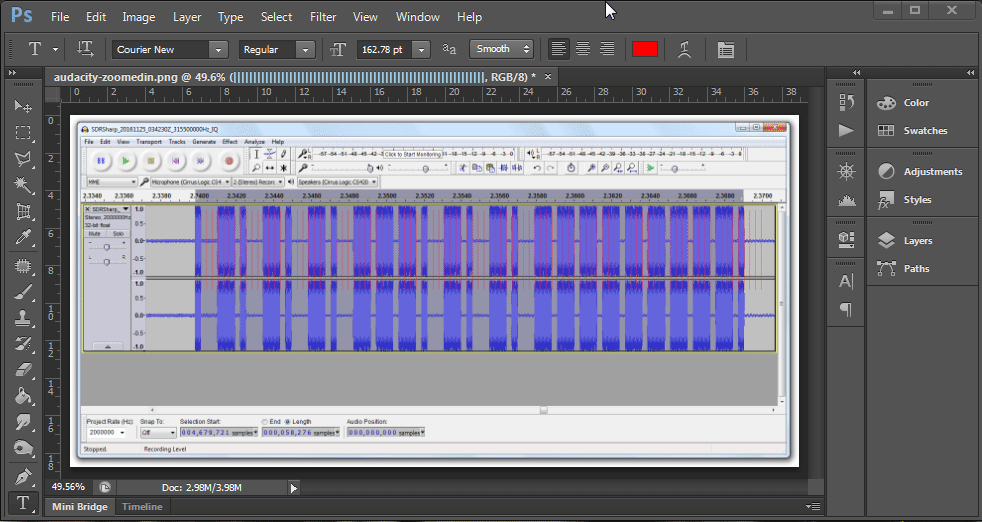
Task: Open the Image menu
Action: coord(138,17)
